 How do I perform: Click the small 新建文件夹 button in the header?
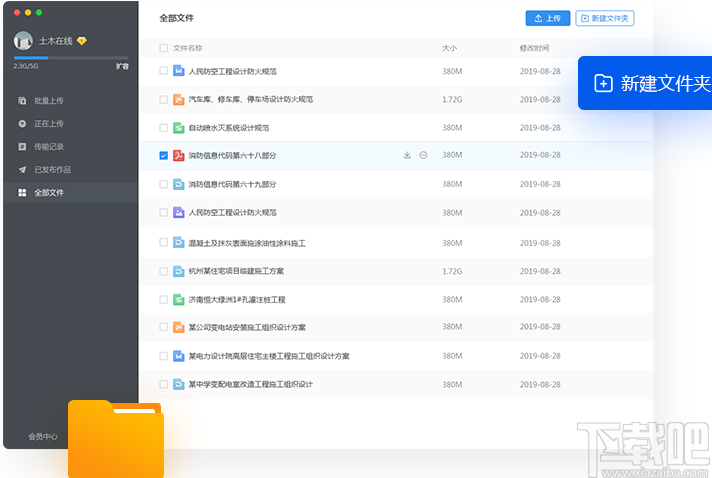pyautogui.click(x=605, y=18)
